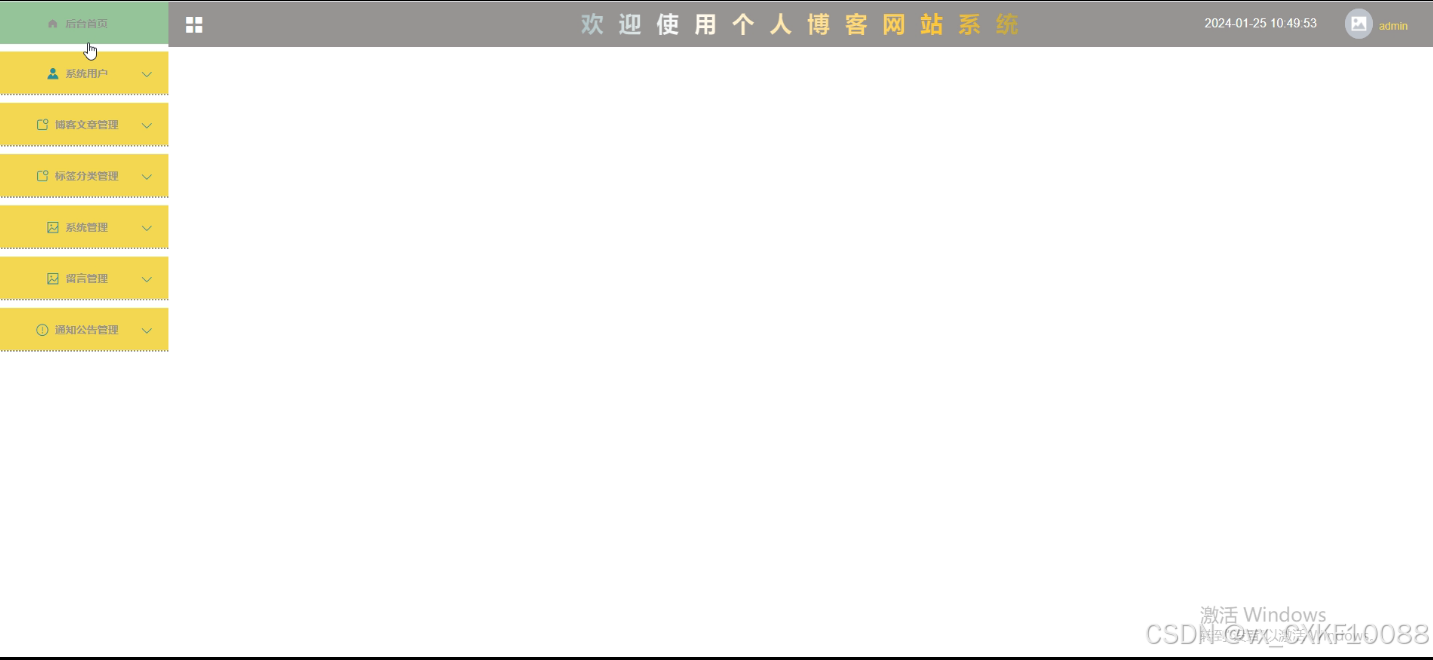Image resolution: width=1433 pixels, height=660 pixels.
Task: Click the icon beside 标签分类管理
Action: (x=42, y=176)
